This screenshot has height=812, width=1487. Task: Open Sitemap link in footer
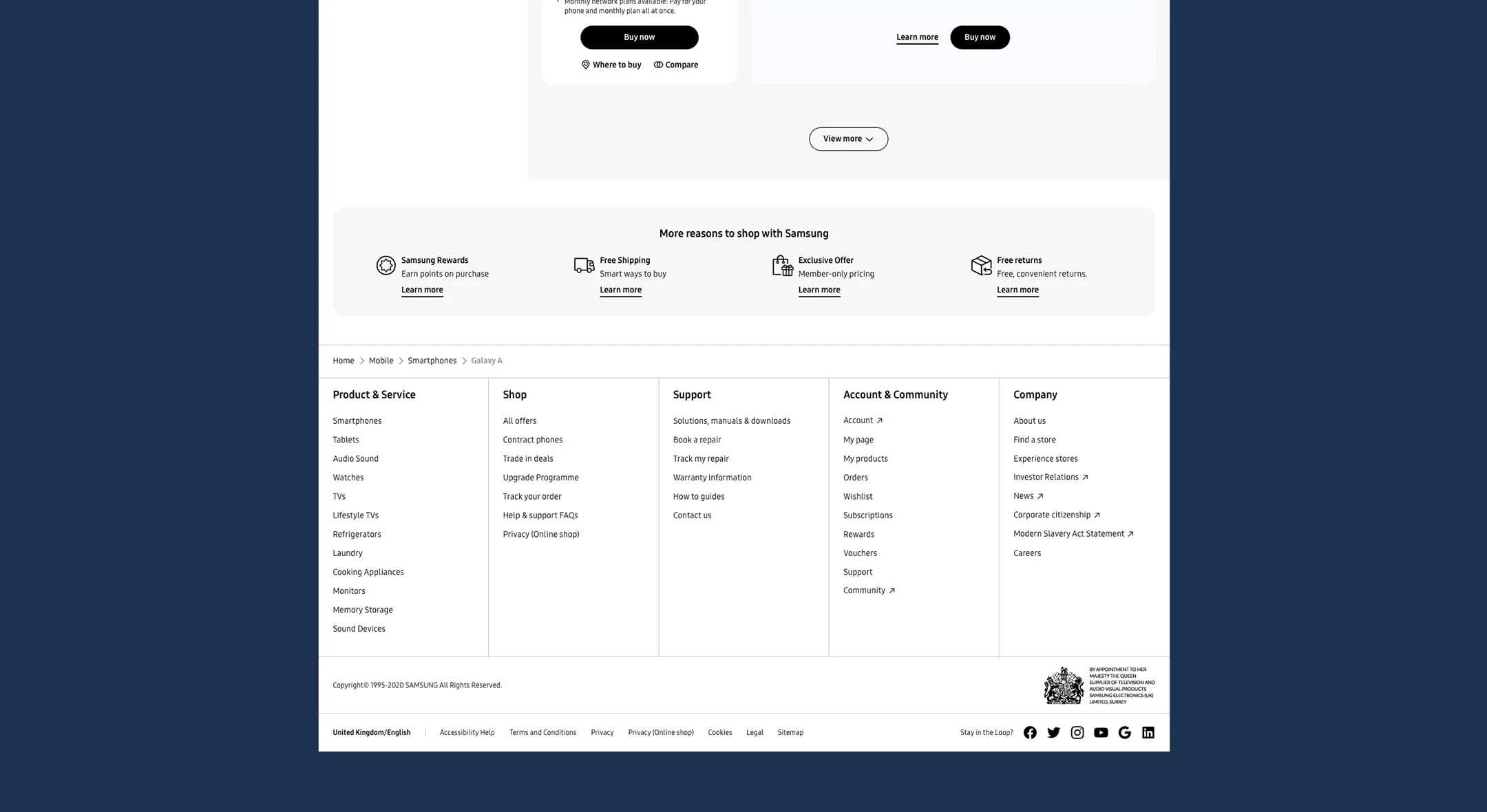(x=790, y=732)
